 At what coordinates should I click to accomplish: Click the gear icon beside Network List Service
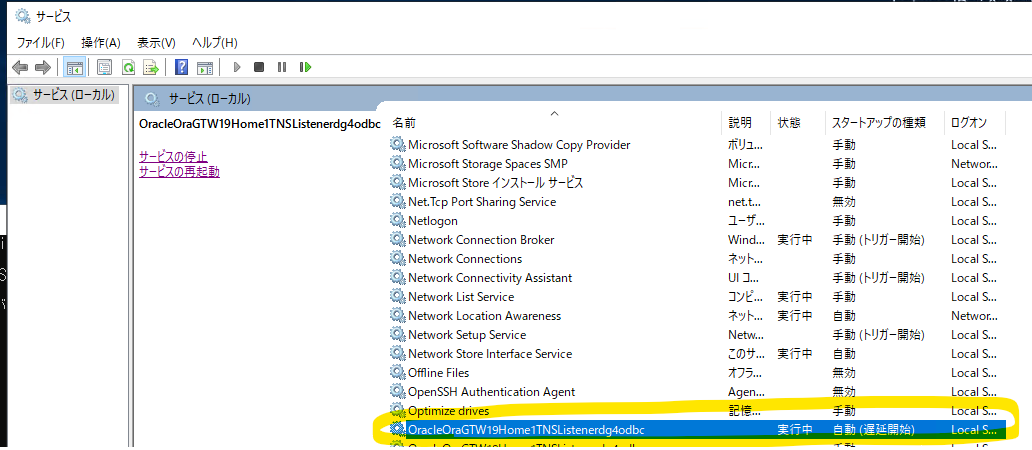[398, 297]
